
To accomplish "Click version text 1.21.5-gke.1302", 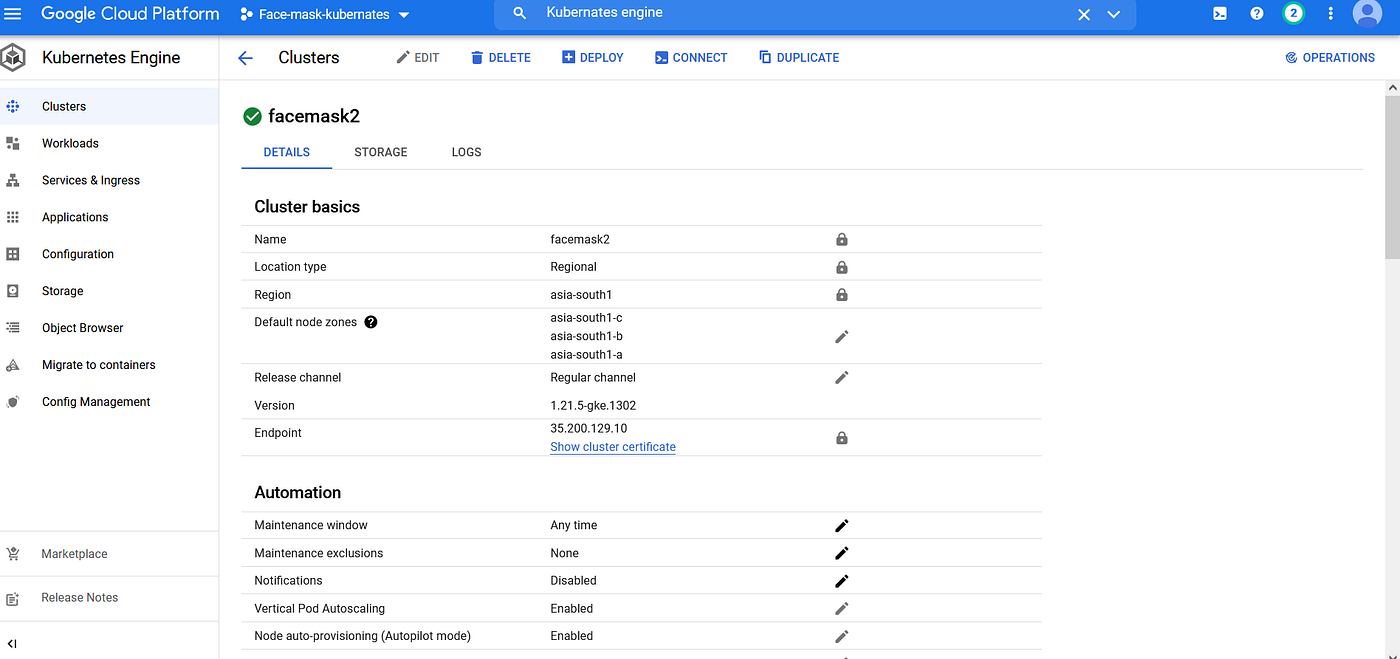I will [x=593, y=405].
